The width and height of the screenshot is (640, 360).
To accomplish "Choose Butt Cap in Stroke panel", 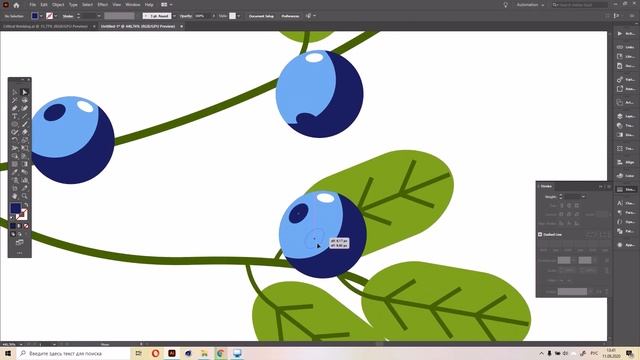I will pos(562,206).
